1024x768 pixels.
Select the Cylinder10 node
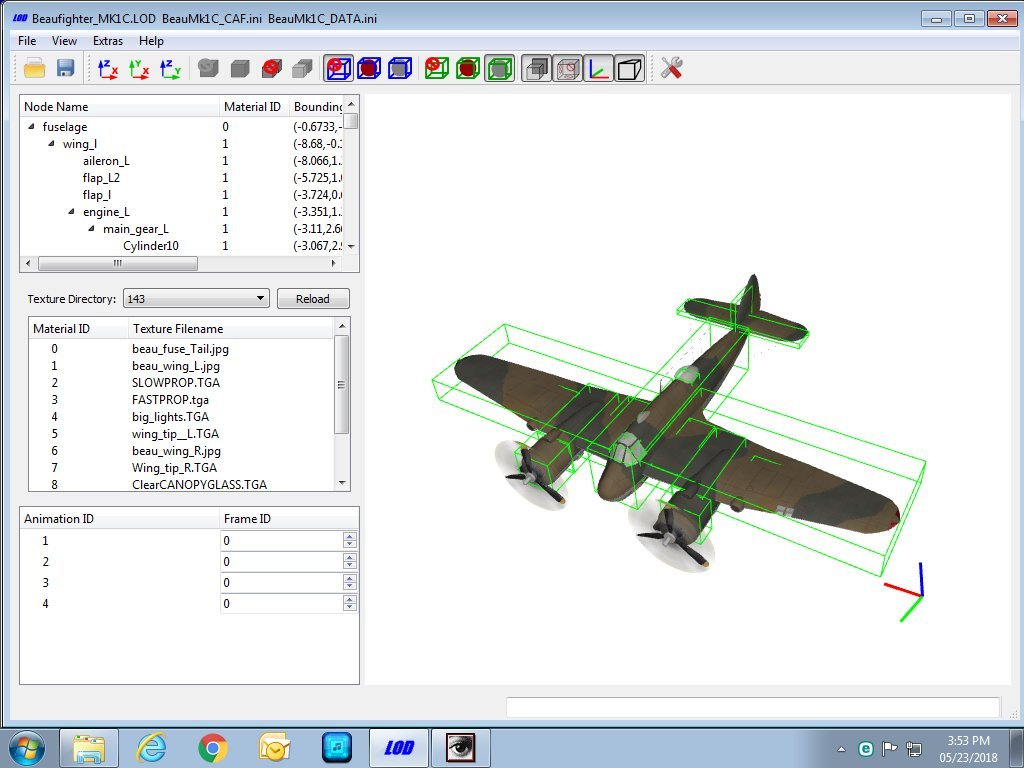[151, 246]
